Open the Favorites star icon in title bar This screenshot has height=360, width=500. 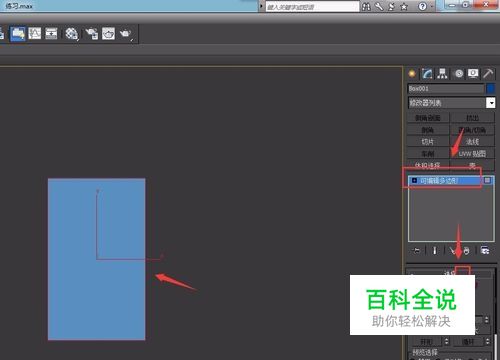[404, 6]
